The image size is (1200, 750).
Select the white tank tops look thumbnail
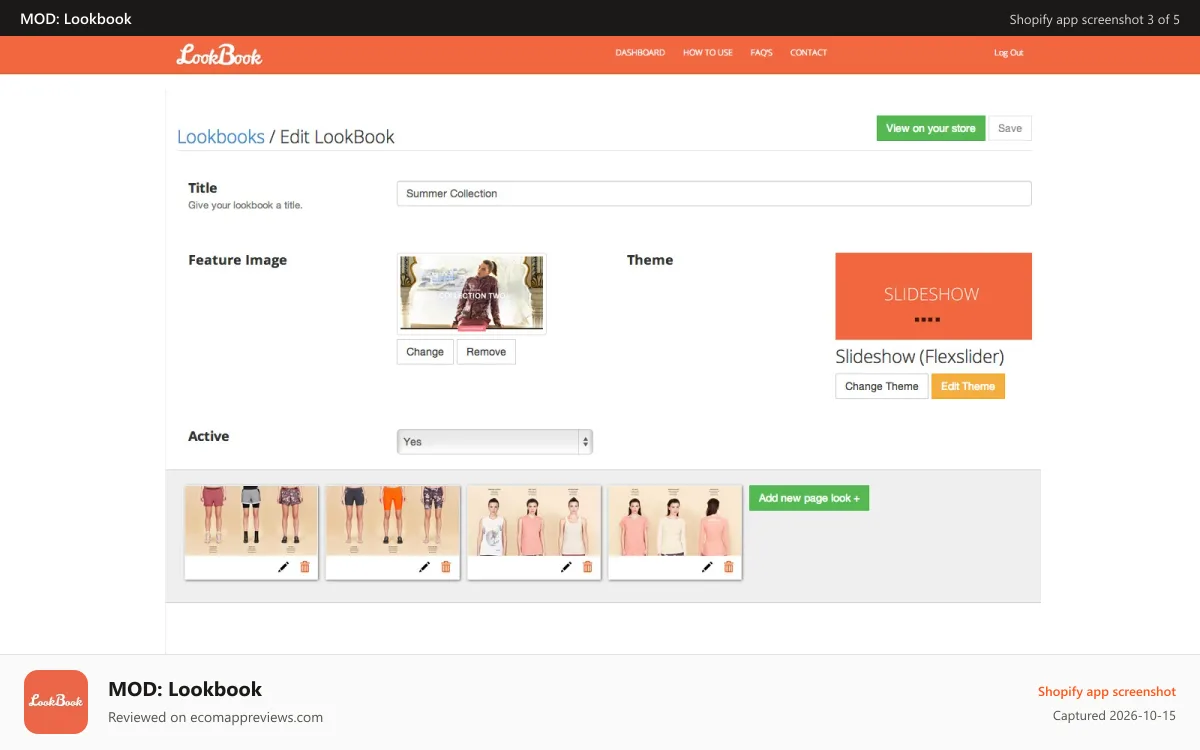tap(534, 521)
